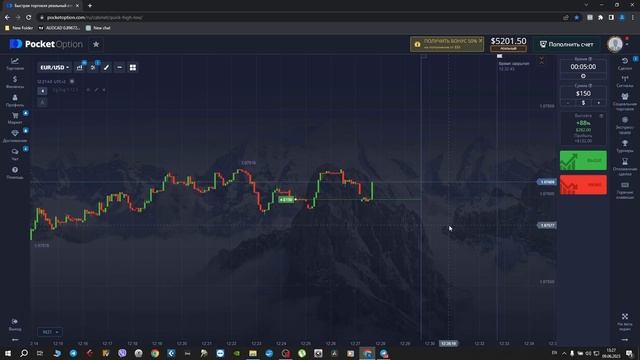
Task: Show hidden system tray icons
Action: pos(564,353)
